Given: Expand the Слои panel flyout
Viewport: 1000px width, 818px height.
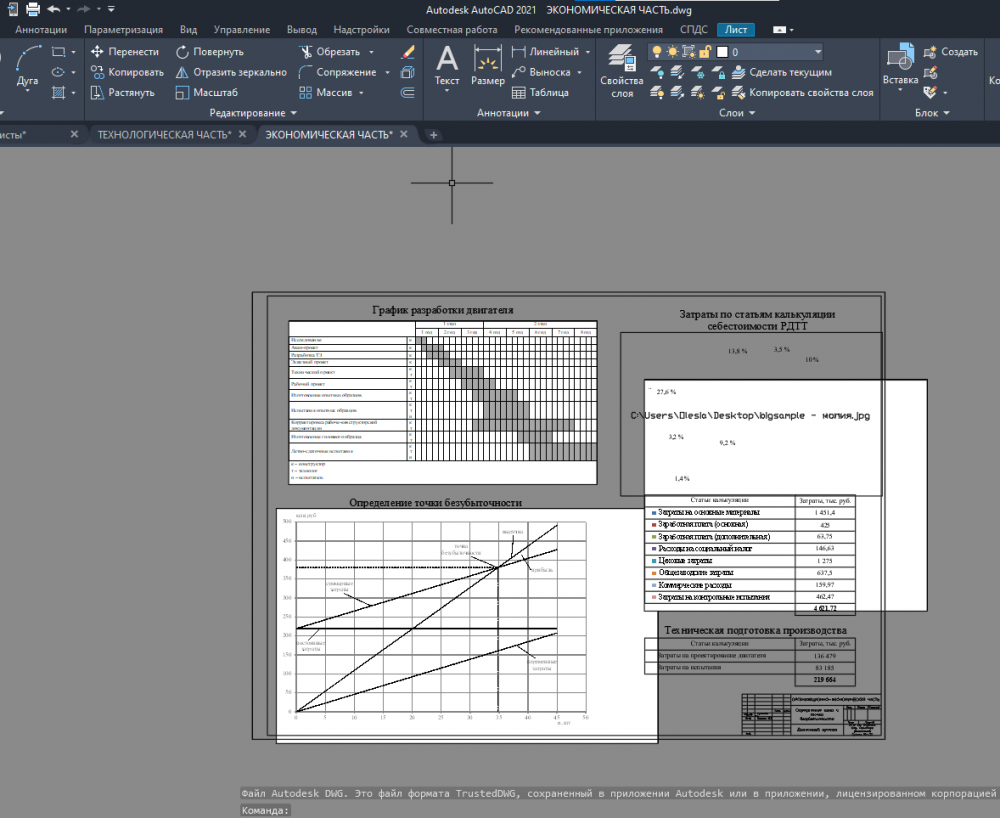Looking at the screenshot, I should [x=737, y=113].
